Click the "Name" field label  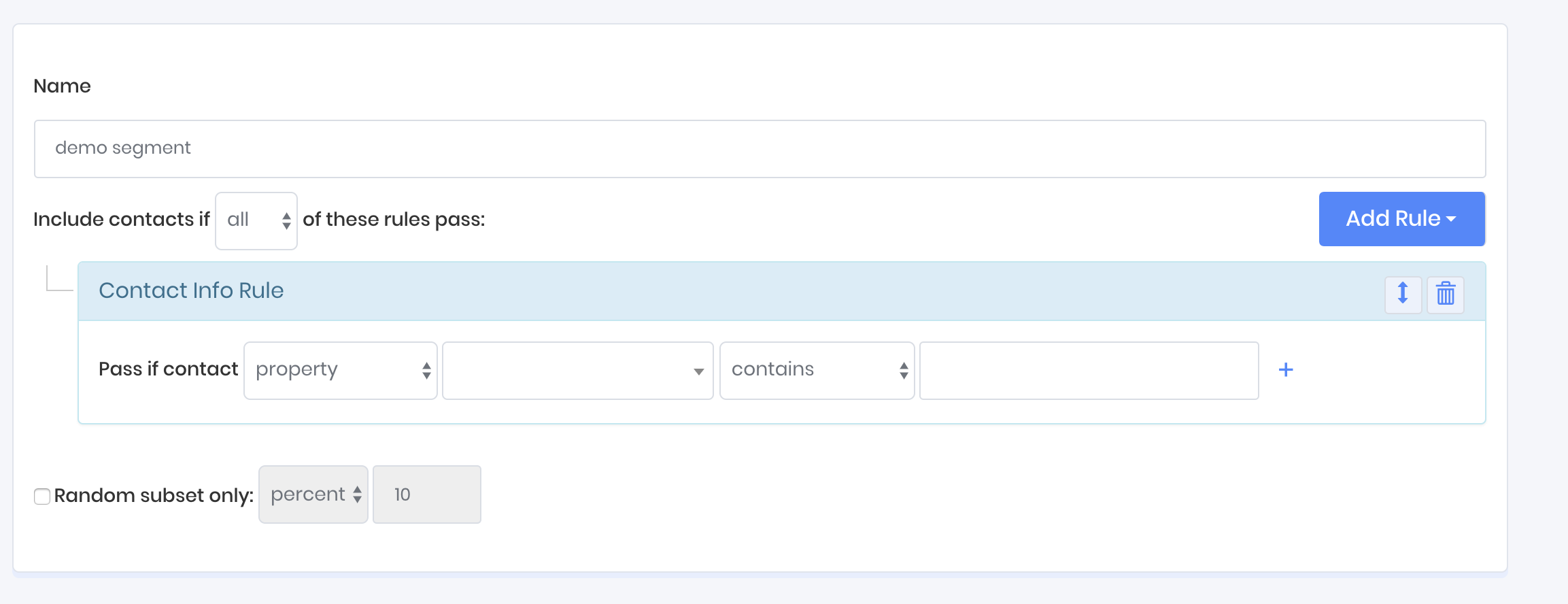(x=62, y=86)
